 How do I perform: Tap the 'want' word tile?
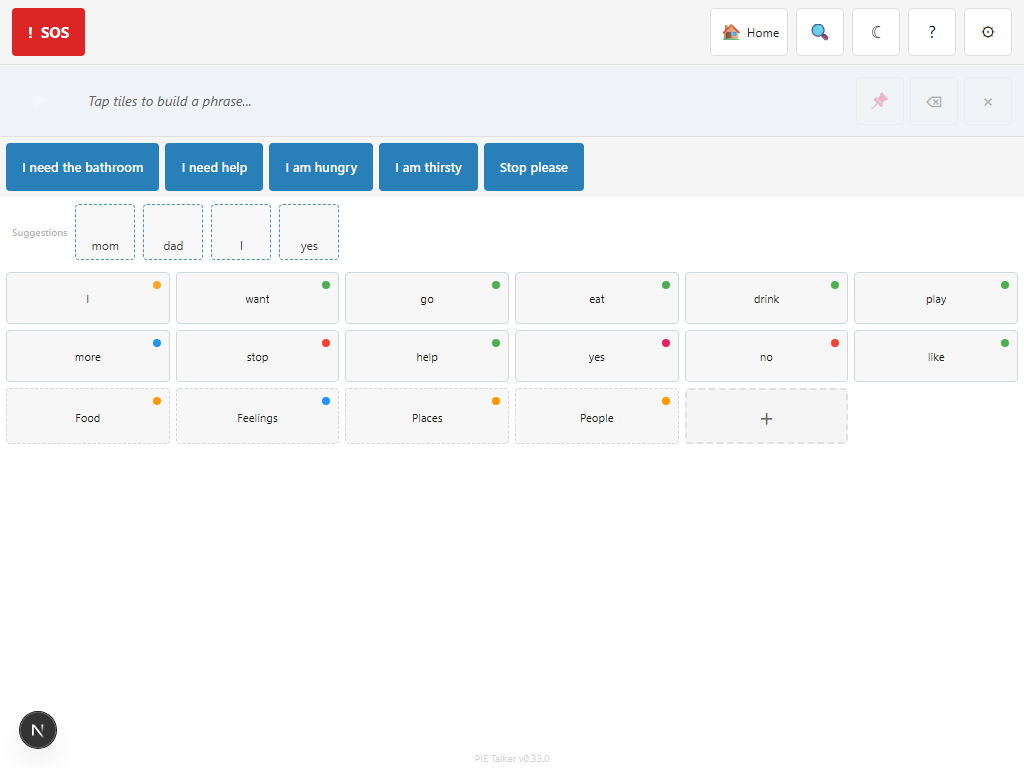[257, 298]
